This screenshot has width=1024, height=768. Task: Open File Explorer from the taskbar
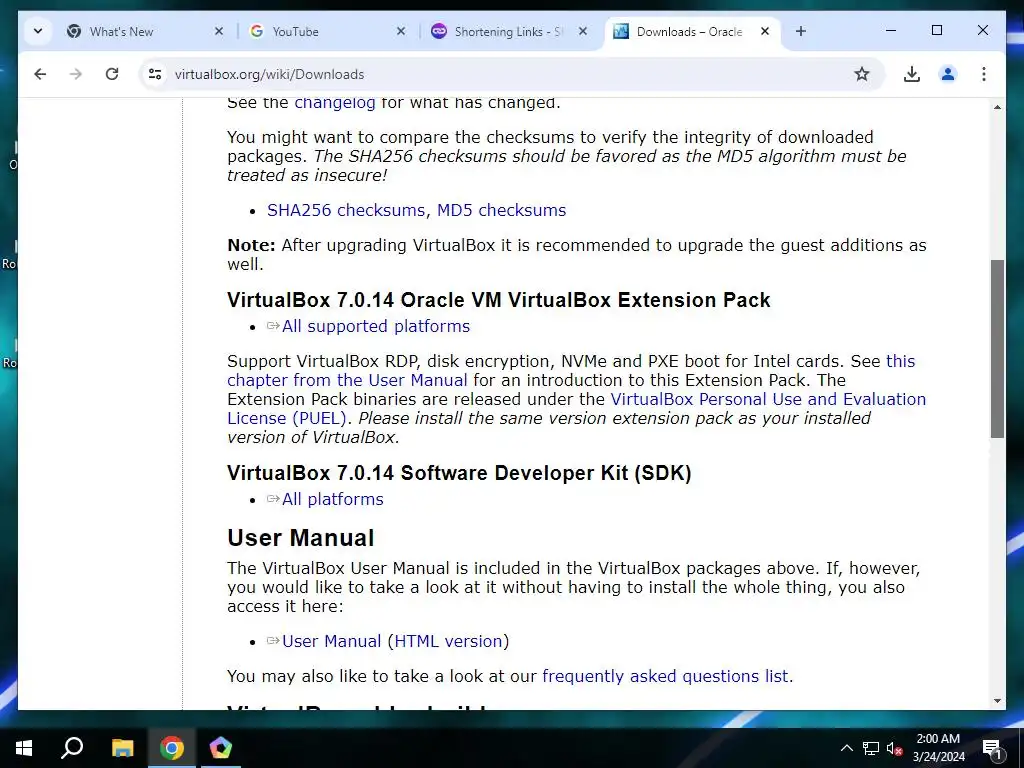[122, 748]
